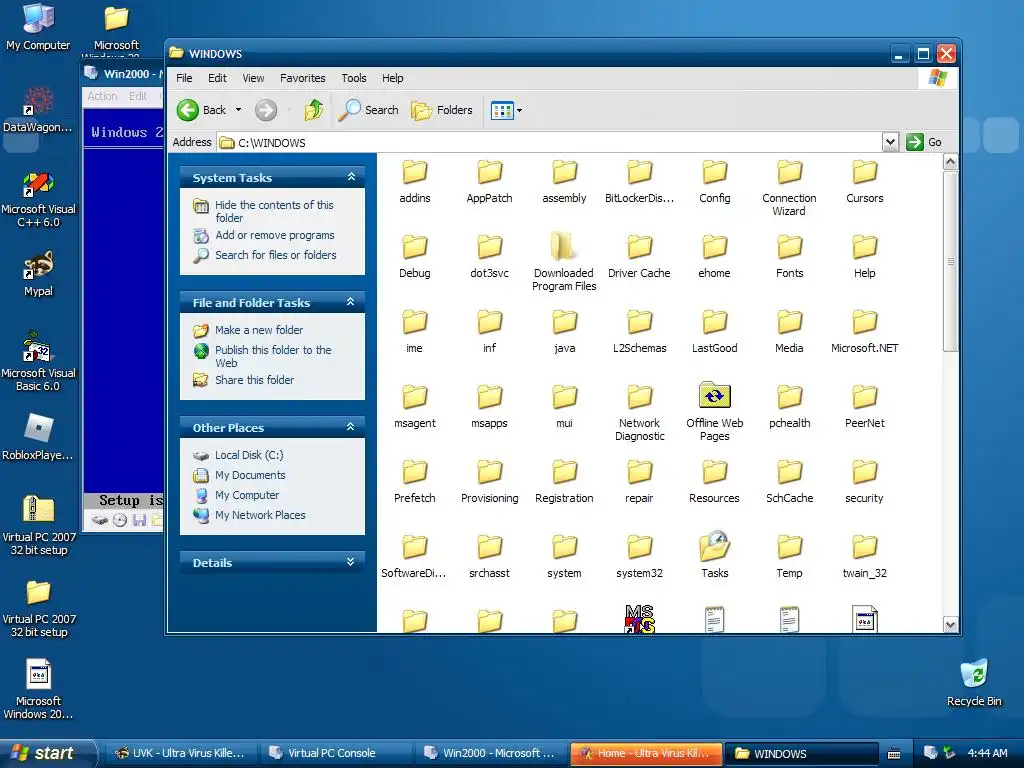Viewport: 1024px width, 768px height.
Task: Open the Help menu
Action: click(392, 78)
